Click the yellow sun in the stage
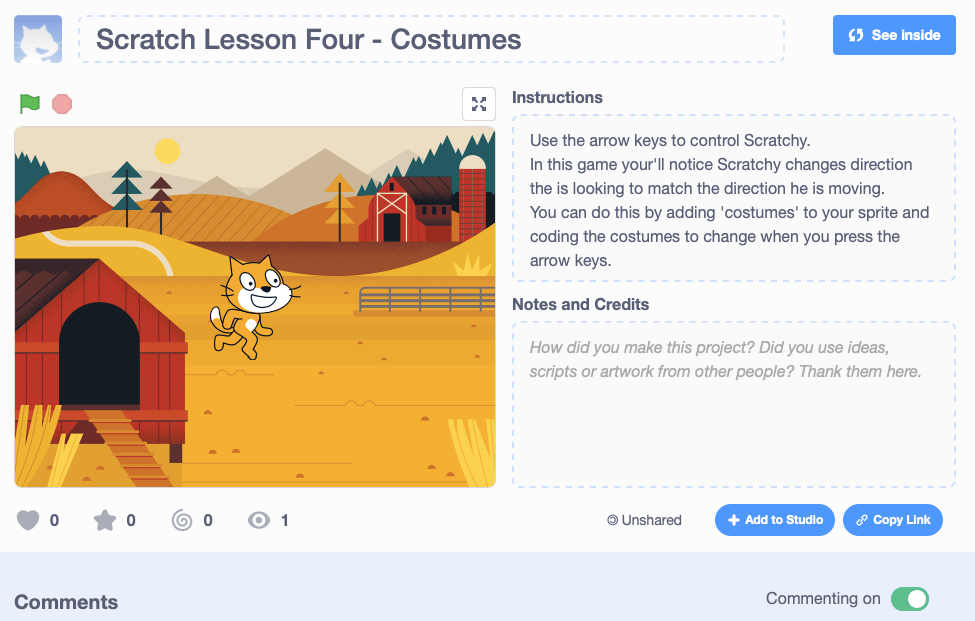The height and width of the screenshot is (621, 975). point(168,151)
